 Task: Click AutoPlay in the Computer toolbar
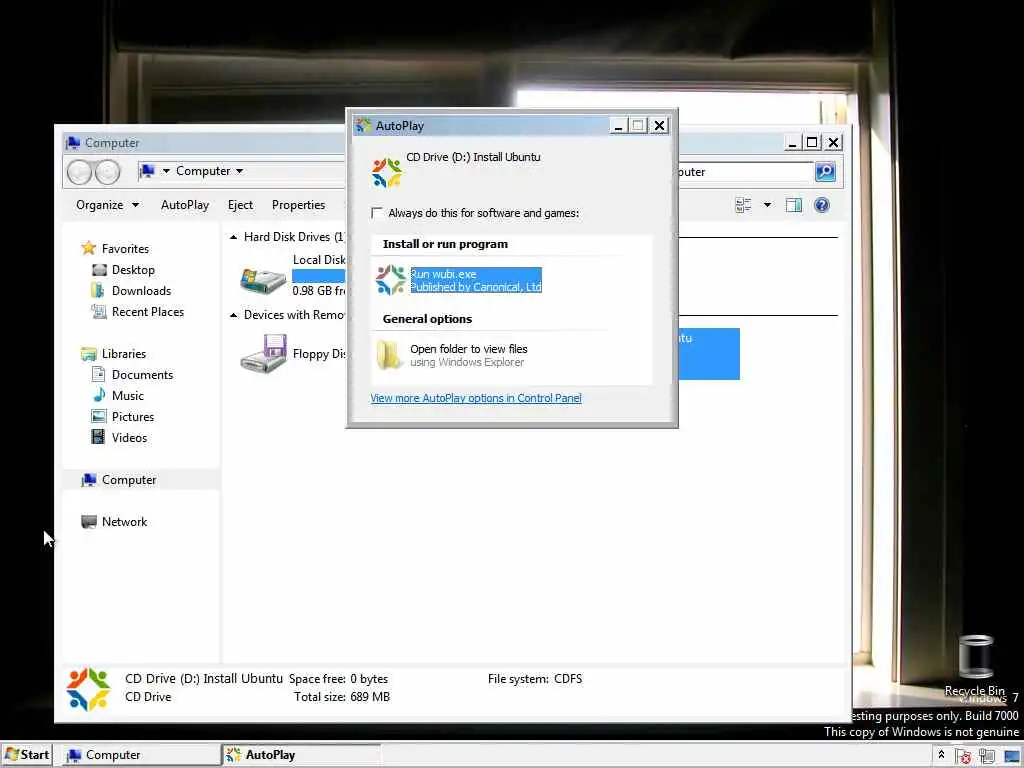click(185, 205)
